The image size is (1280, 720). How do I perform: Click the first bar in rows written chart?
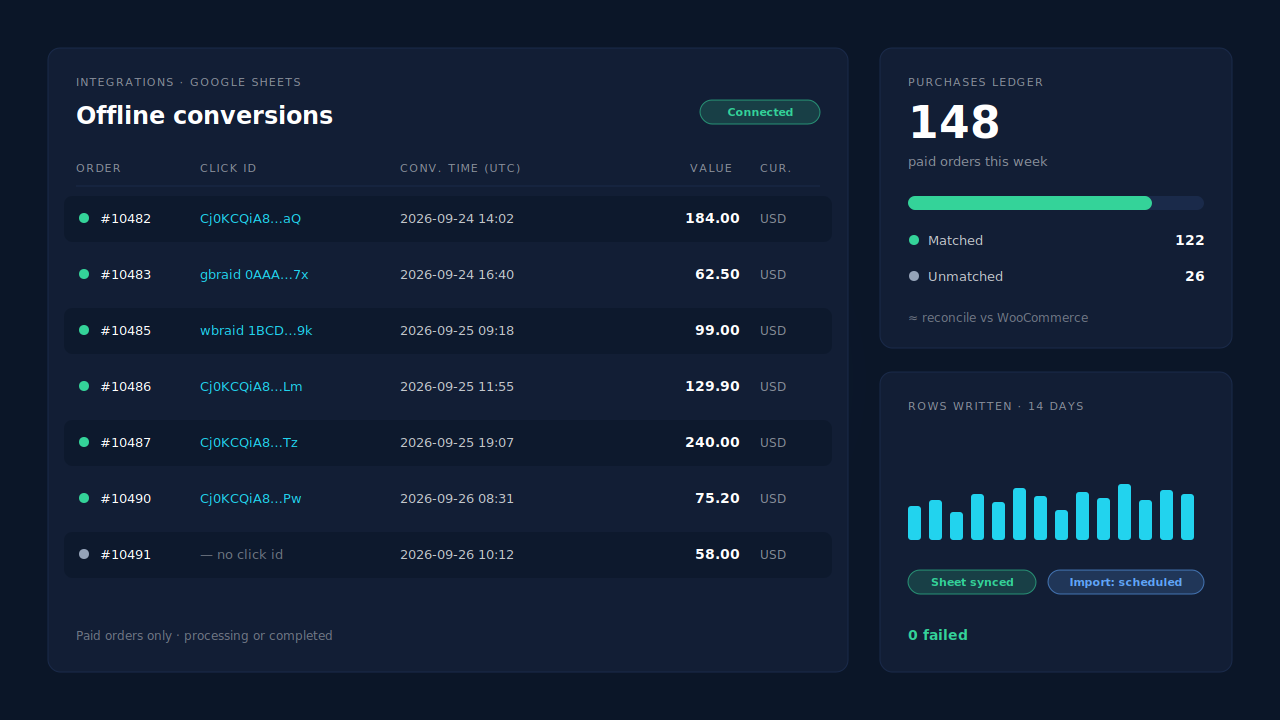pyautogui.click(x=914, y=523)
